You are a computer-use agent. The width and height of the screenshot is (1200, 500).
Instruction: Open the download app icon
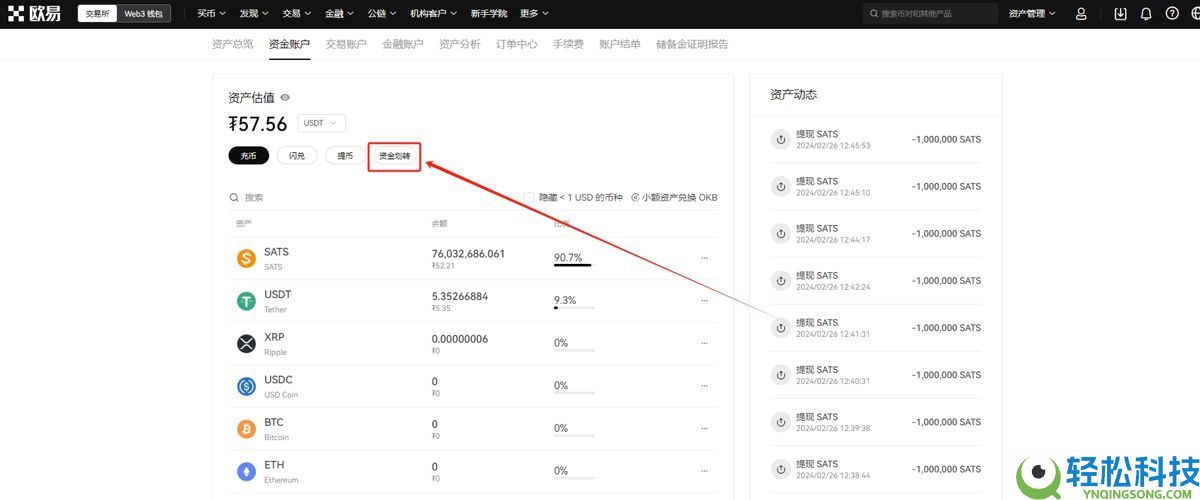pos(1120,14)
